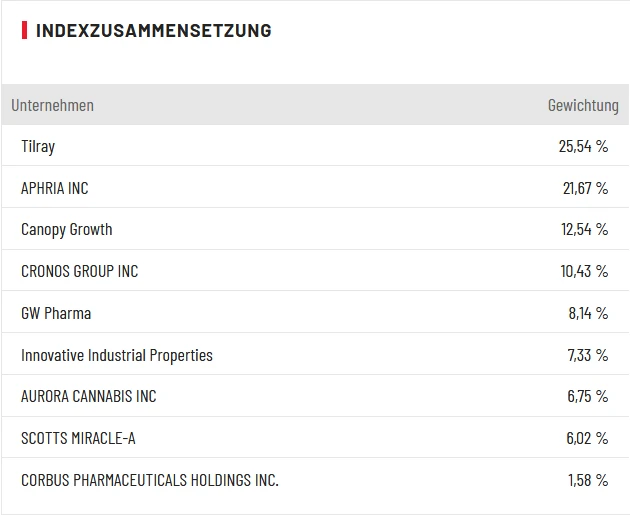Open the Tilray company entry
Viewport: 630px width, 515px height.
tap(38, 146)
